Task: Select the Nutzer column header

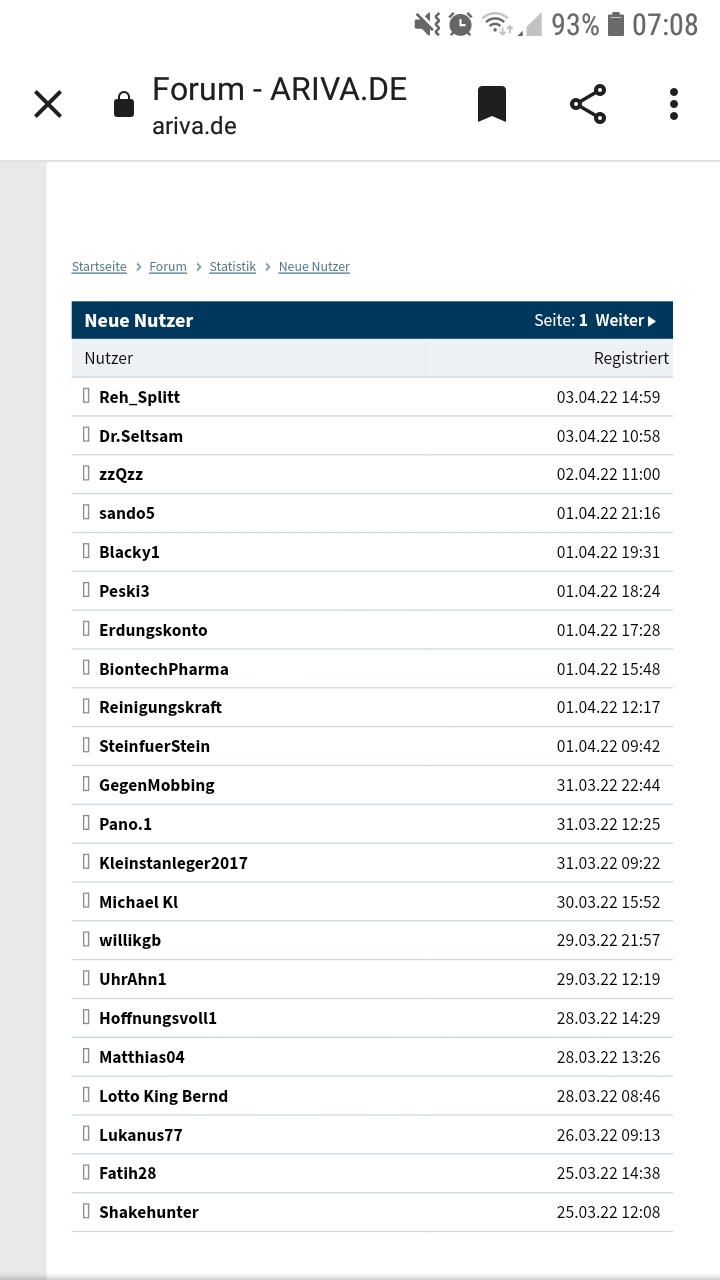Action: (x=108, y=358)
